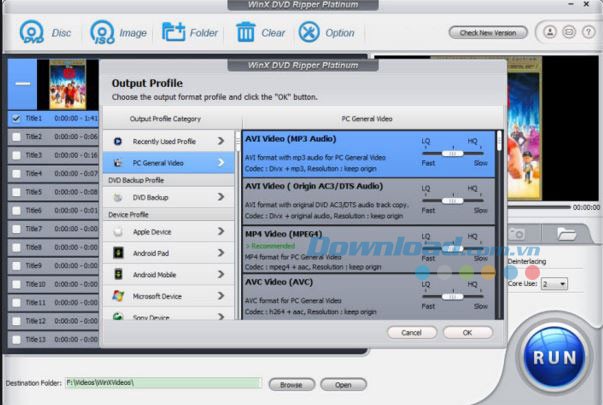Enable the Title10 checkbox
Viewport: 603px width, 405px height.
(15, 284)
